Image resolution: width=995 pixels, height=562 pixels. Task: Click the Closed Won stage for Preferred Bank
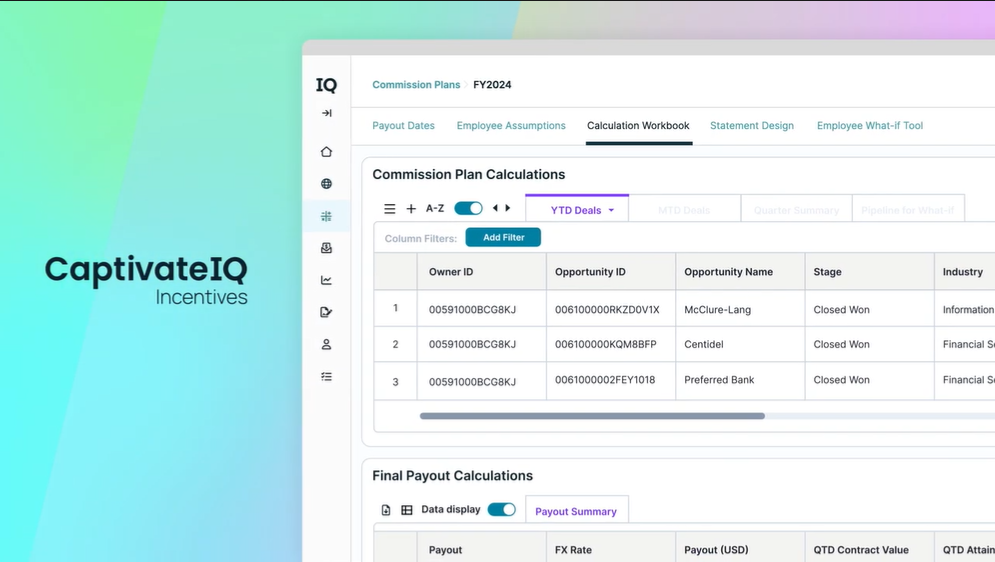click(869, 381)
